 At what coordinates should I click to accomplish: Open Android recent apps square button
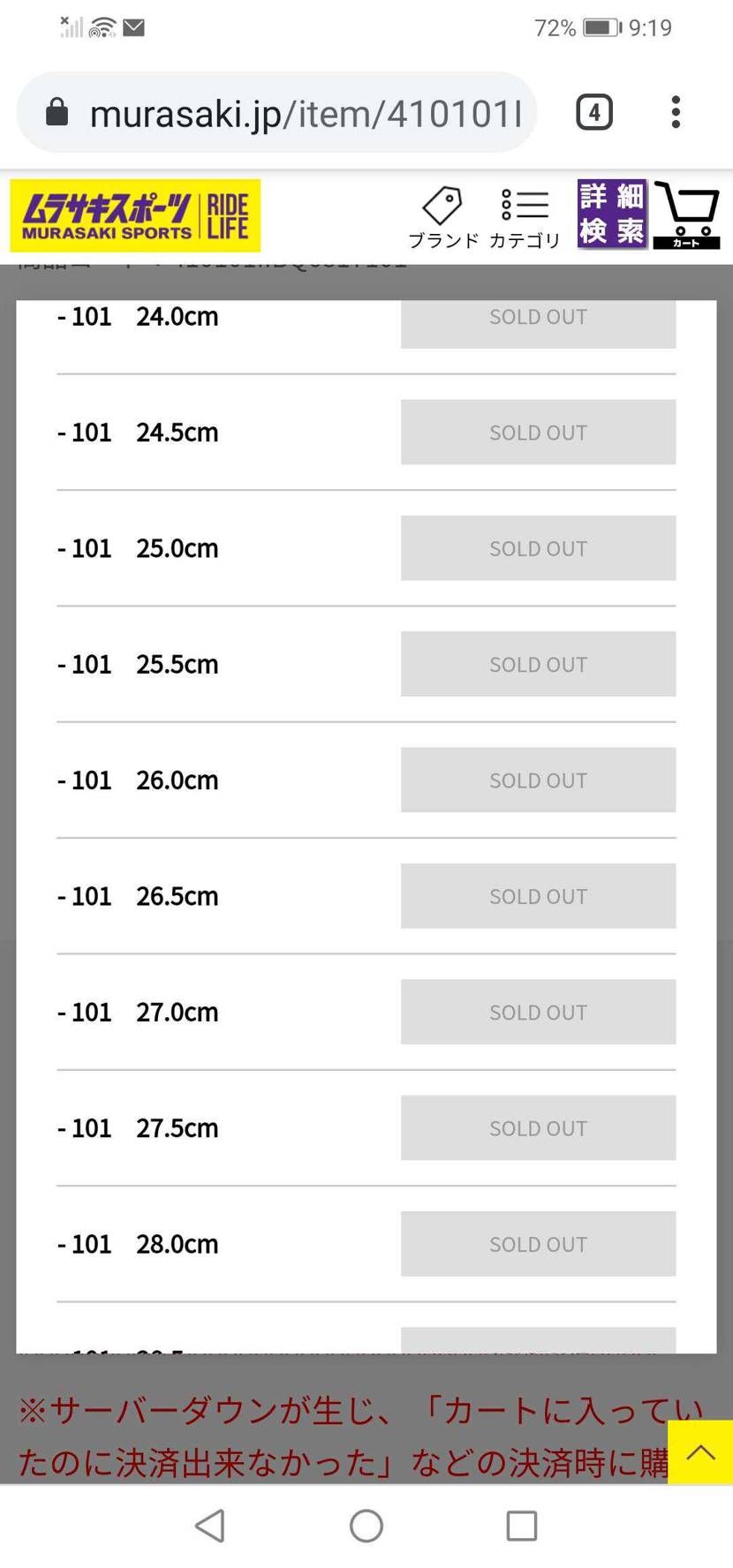click(x=521, y=1525)
